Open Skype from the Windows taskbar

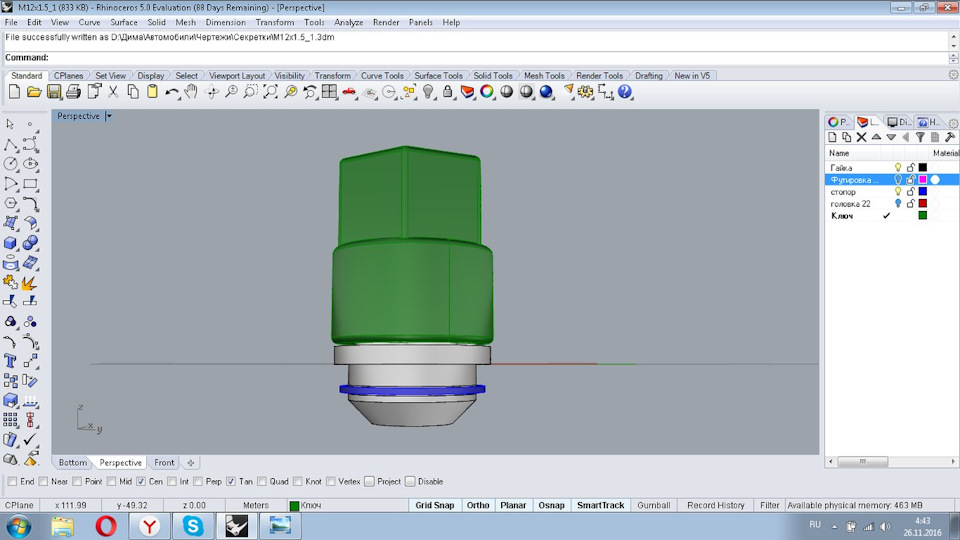(x=193, y=526)
